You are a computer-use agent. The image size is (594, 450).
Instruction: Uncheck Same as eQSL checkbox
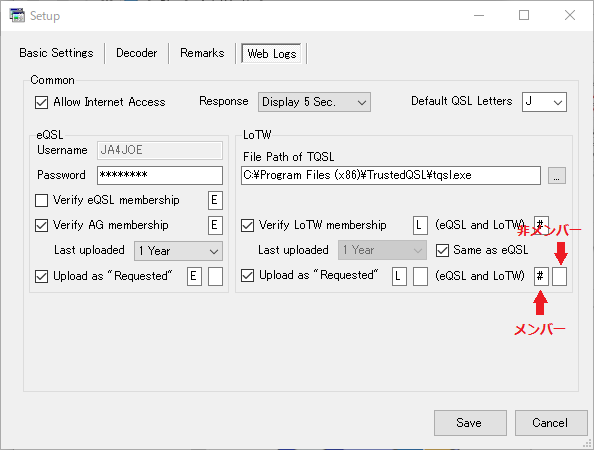[442, 250]
